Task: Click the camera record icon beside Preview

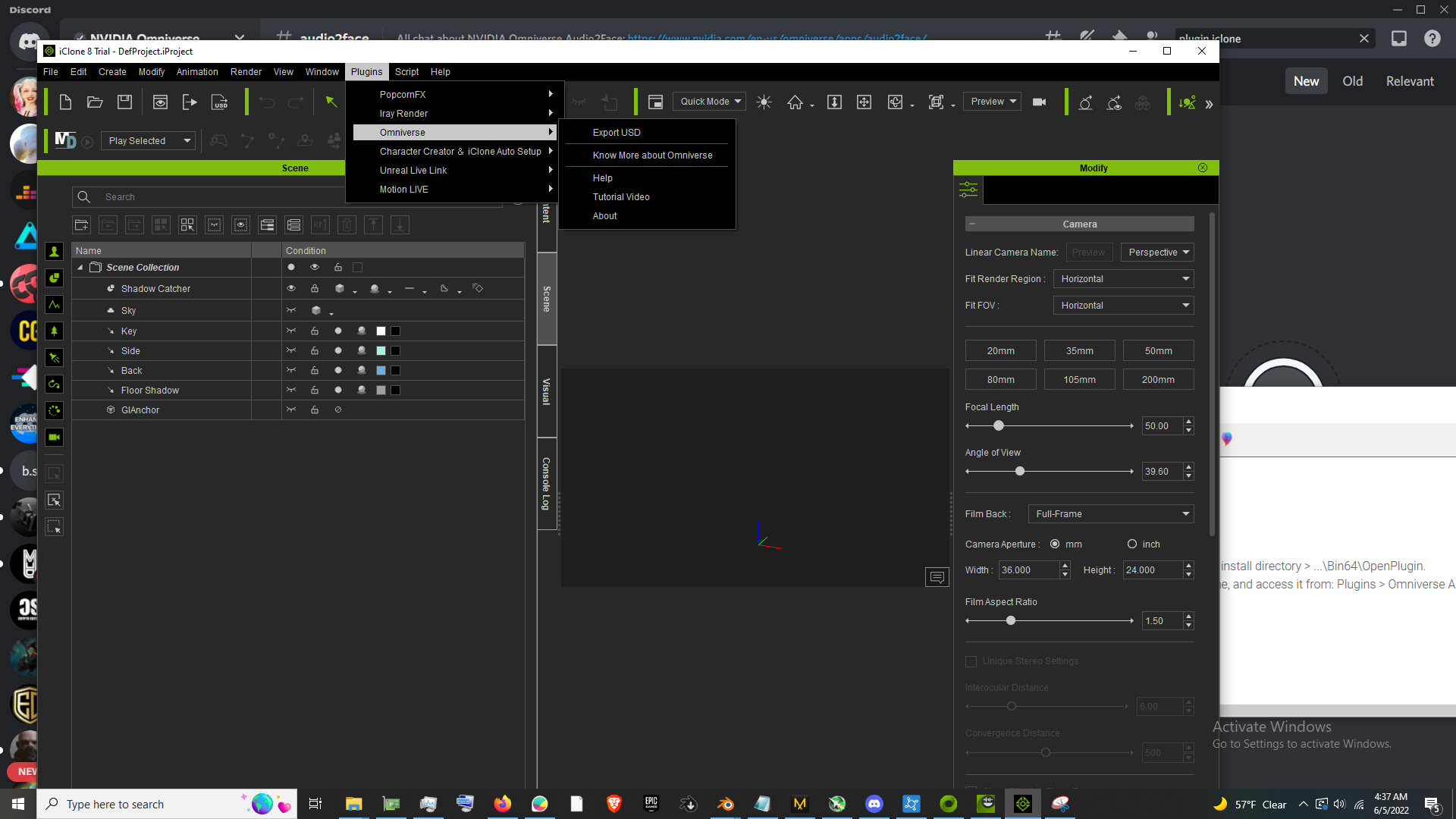Action: click(x=1040, y=102)
